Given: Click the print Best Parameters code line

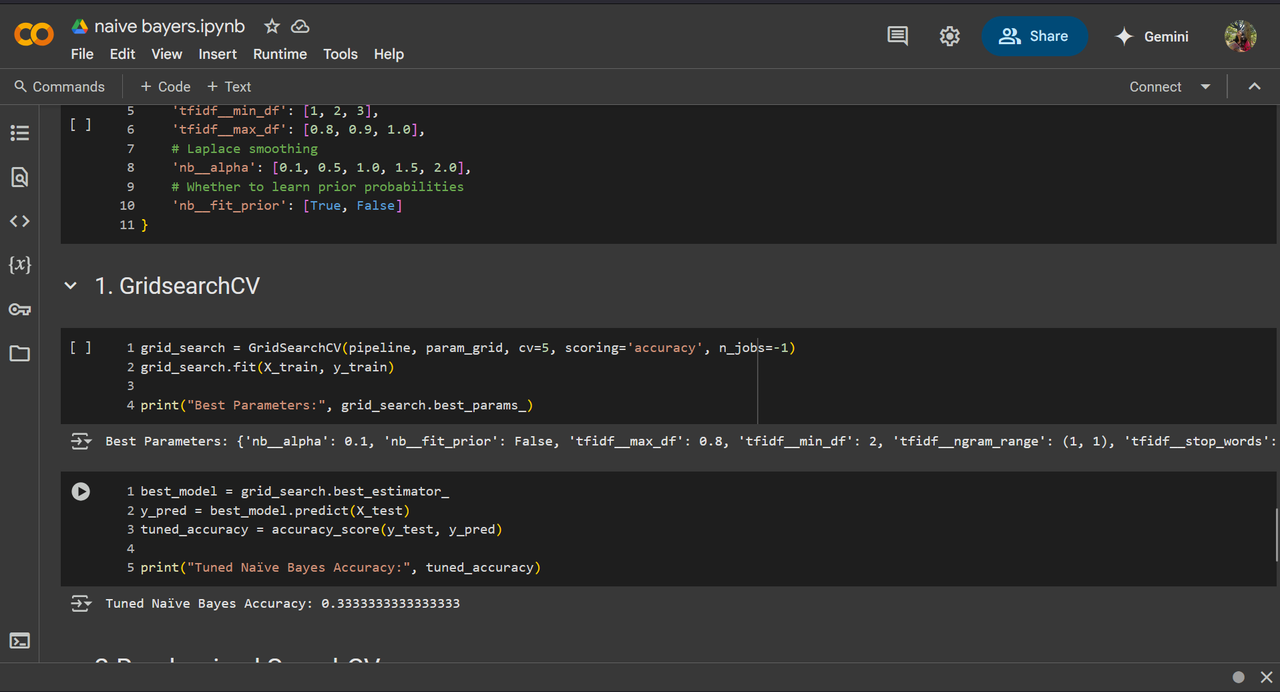Looking at the screenshot, I should click(x=337, y=405).
